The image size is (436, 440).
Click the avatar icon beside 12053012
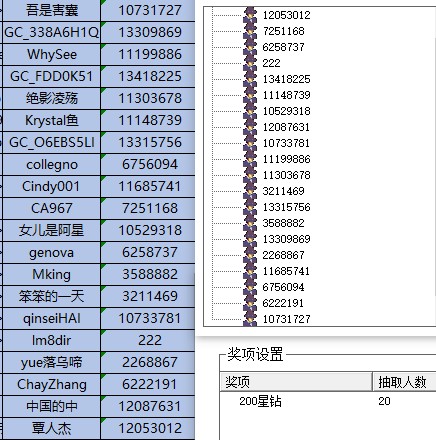click(x=250, y=15)
